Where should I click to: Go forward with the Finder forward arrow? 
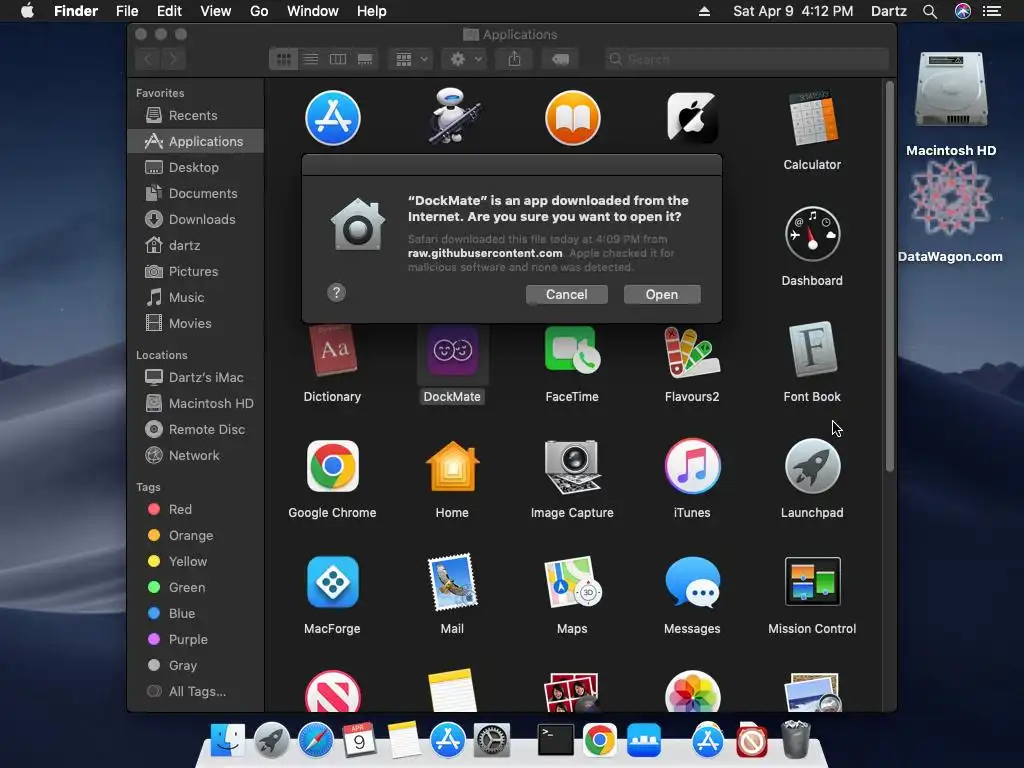[174, 59]
